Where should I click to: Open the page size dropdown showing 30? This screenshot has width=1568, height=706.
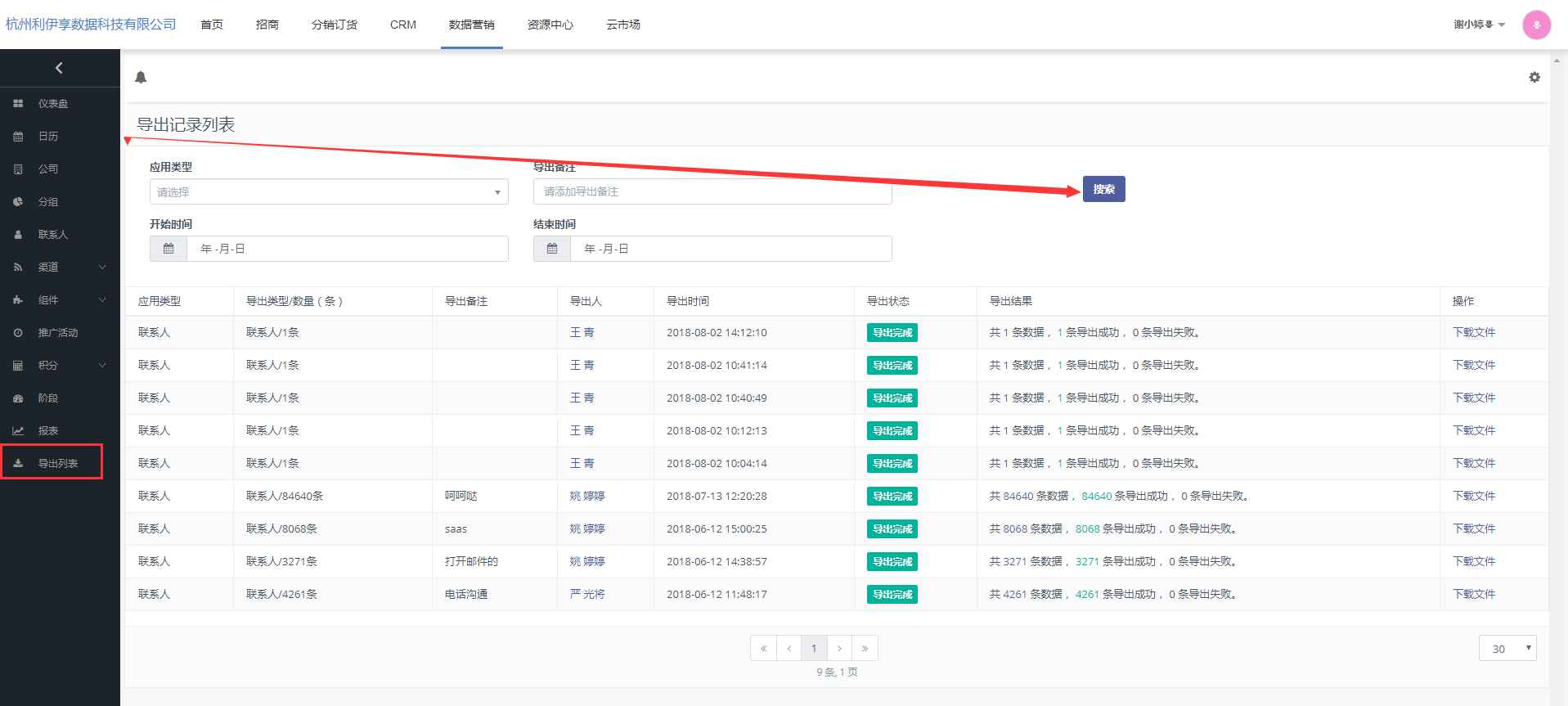(x=1507, y=648)
